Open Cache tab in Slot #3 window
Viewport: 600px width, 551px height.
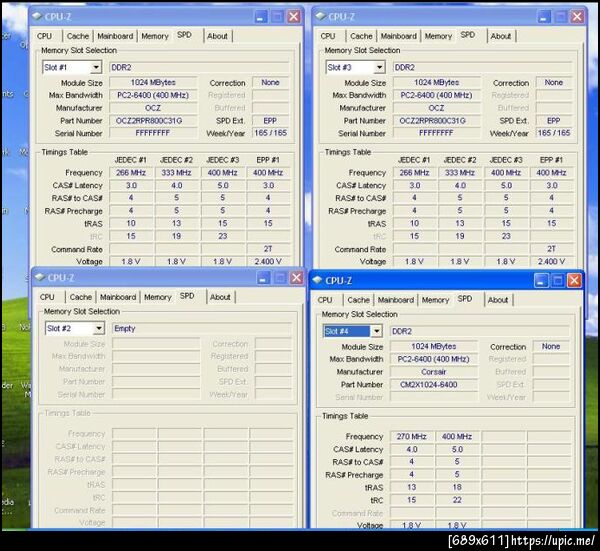(x=361, y=36)
